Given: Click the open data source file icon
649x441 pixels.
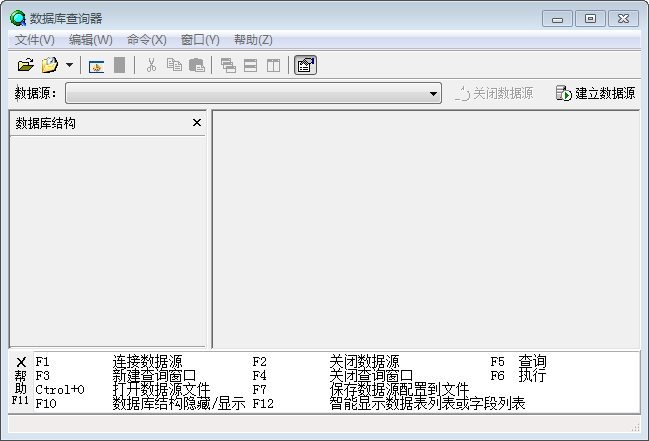Looking at the screenshot, I should [49, 66].
